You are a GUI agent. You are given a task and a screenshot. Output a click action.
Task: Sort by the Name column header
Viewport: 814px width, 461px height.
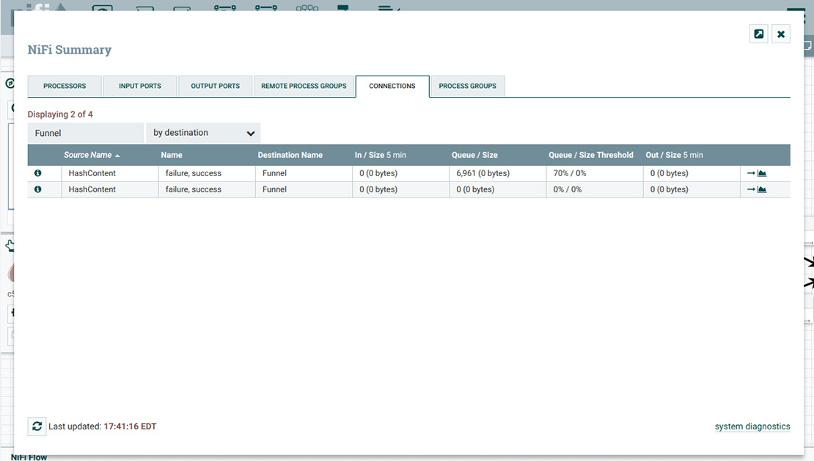[x=171, y=155]
